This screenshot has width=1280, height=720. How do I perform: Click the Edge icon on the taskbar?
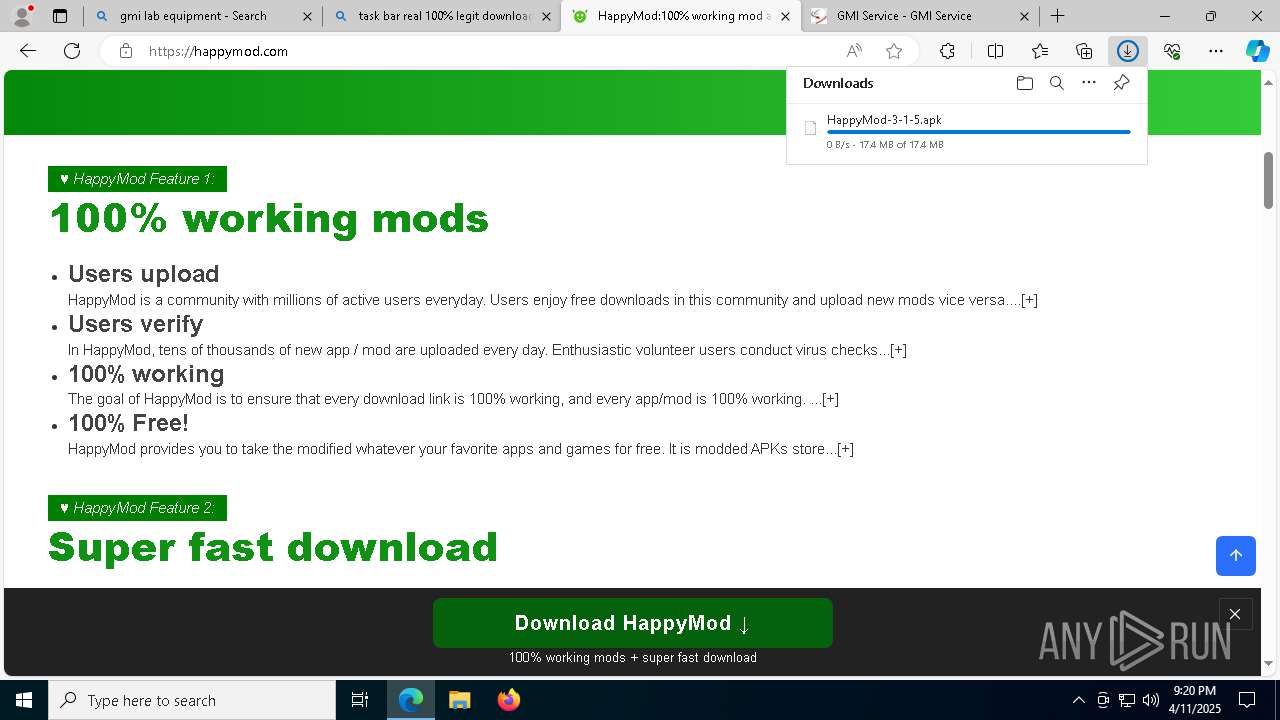coord(411,700)
